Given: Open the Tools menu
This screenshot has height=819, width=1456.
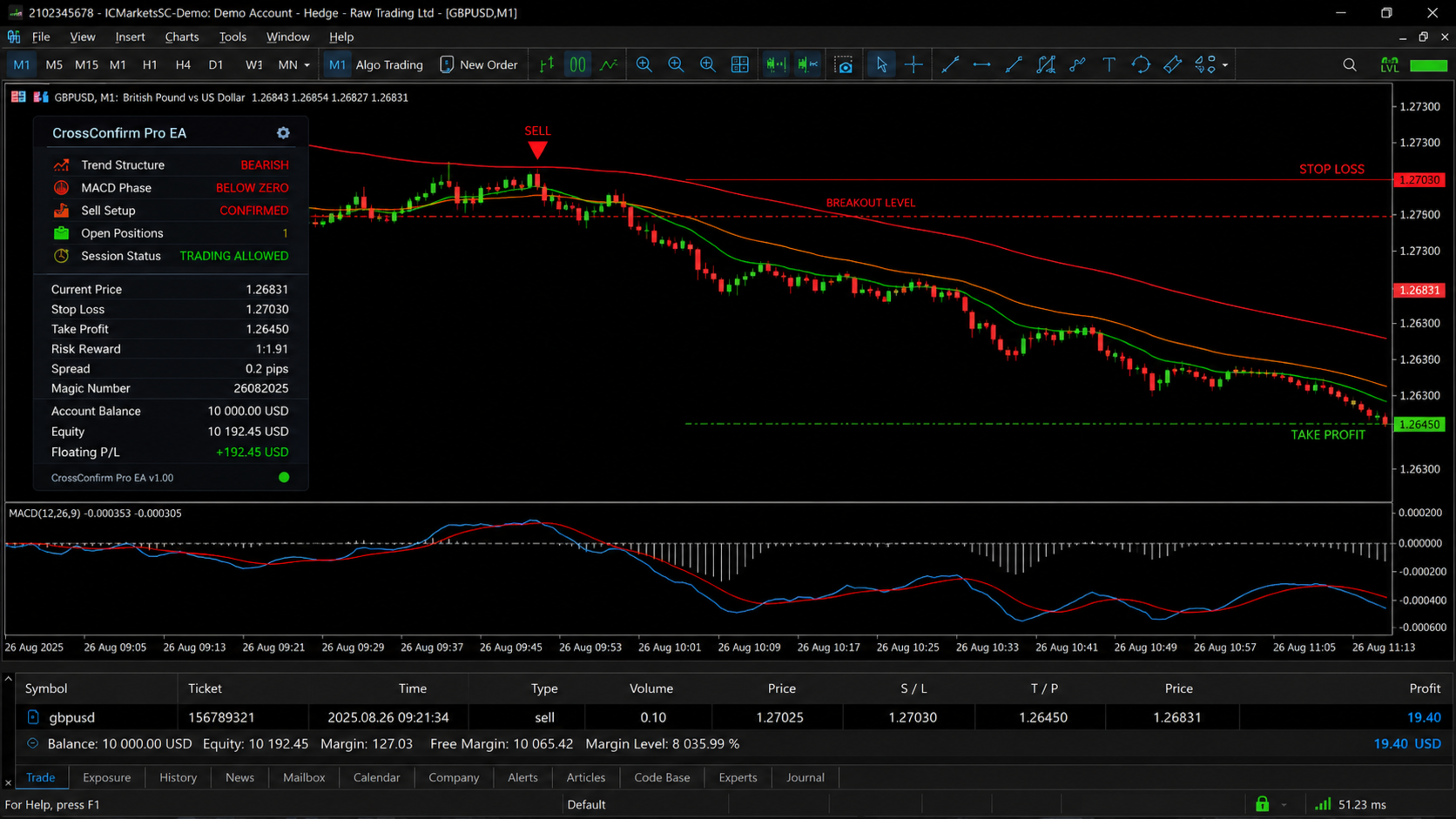Looking at the screenshot, I should click(233, 37).
